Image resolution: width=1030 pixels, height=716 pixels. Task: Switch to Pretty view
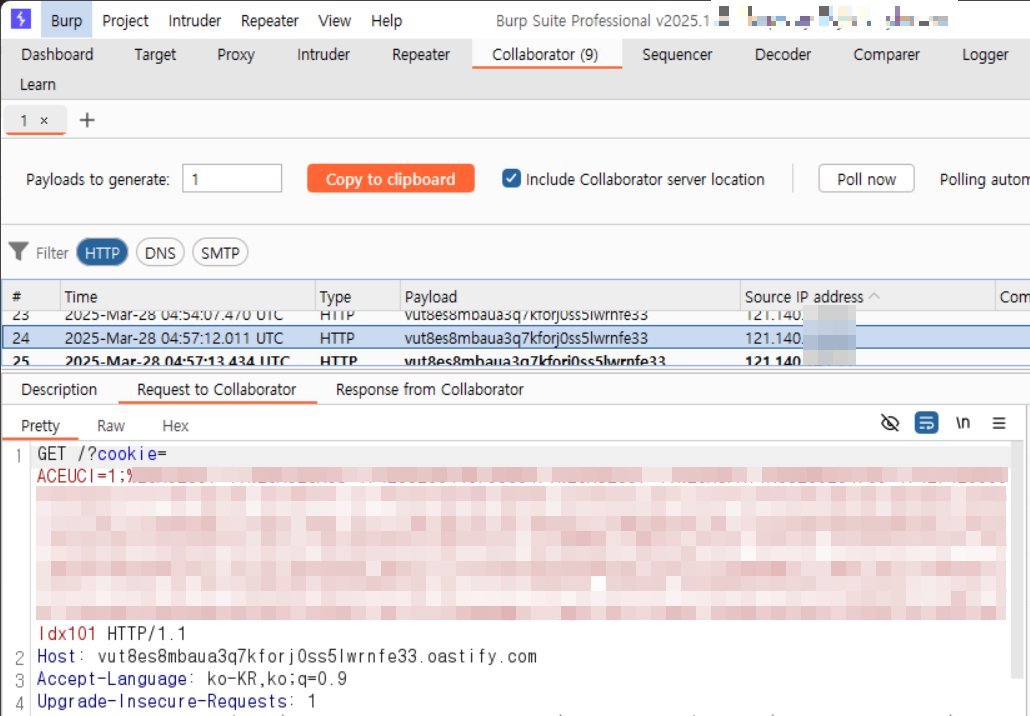coord(40,426)
